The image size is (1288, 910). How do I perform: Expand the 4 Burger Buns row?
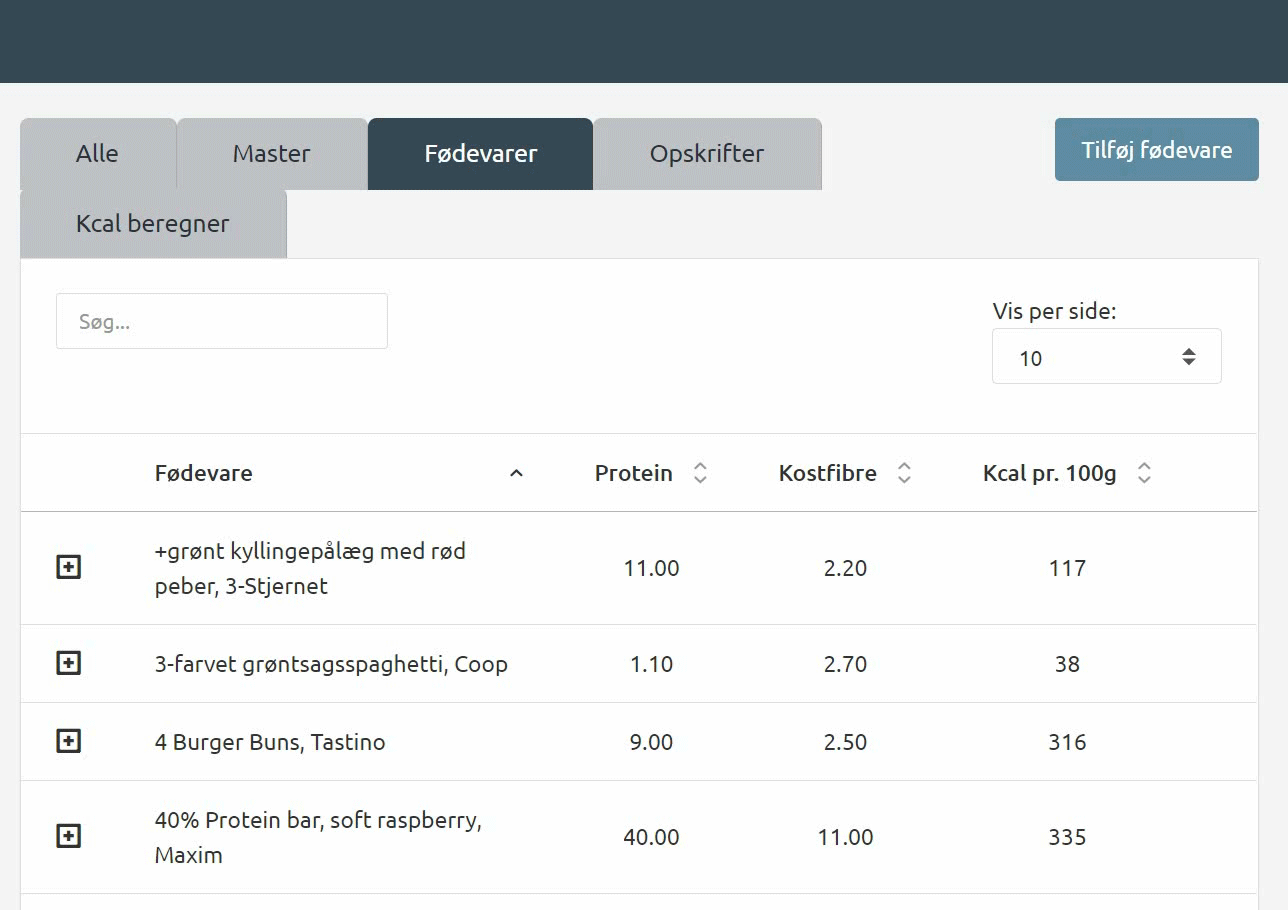(68, 741)
